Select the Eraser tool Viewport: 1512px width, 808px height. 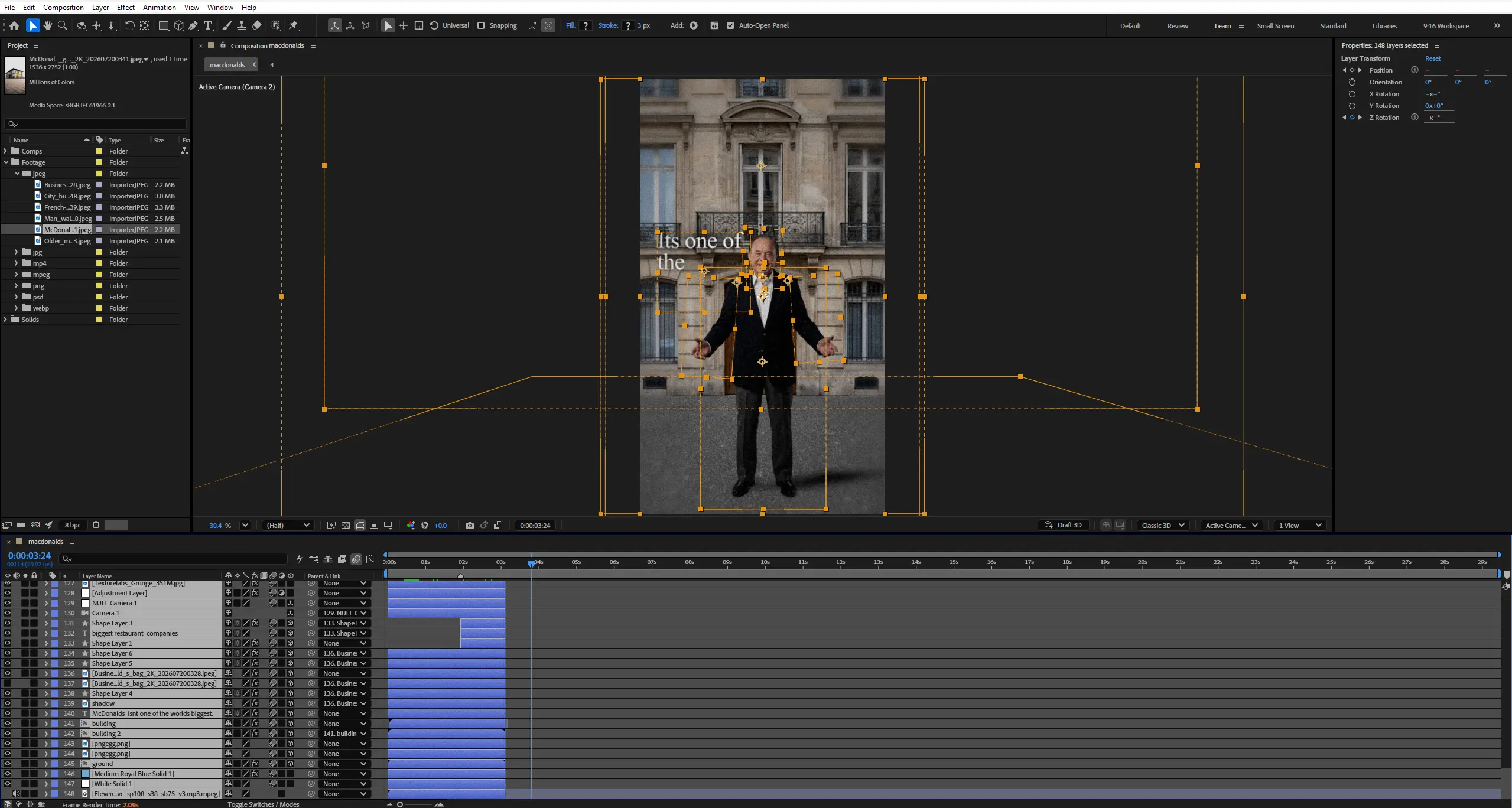pos(256,25)
